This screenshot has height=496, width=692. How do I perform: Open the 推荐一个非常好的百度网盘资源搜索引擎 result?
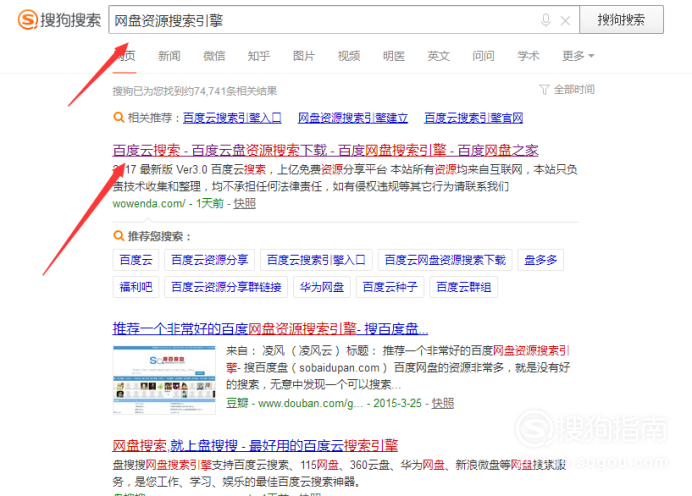click(x=270, y=329)
